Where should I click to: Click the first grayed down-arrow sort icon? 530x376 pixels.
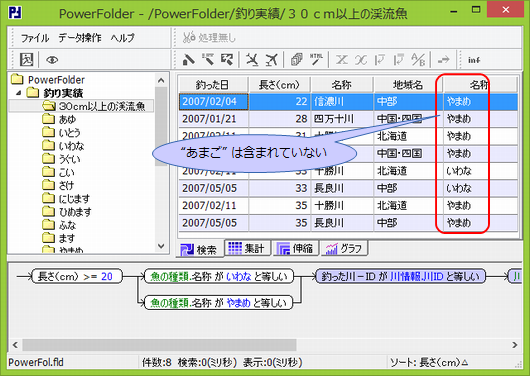(380, 60)
